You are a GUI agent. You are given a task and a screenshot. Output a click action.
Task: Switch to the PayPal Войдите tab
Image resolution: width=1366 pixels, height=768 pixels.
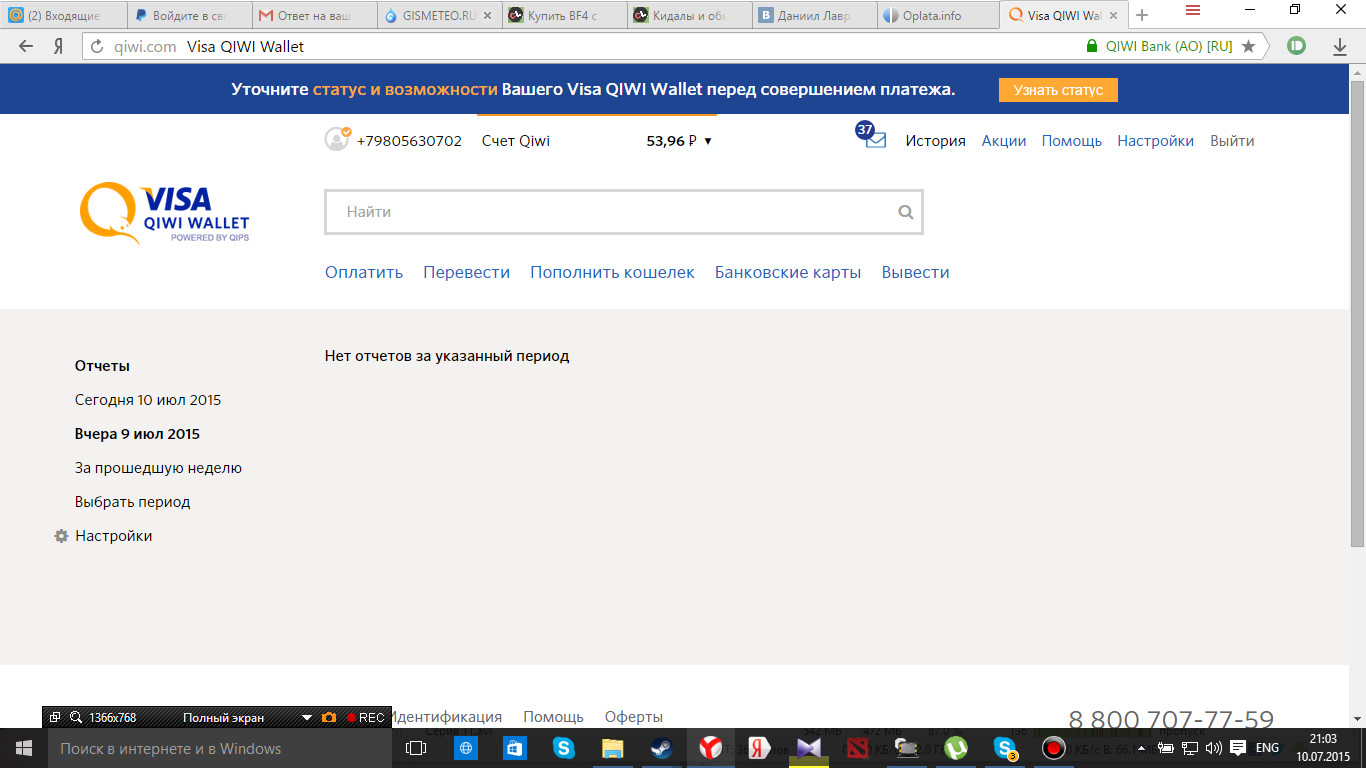tap(190, 15)
